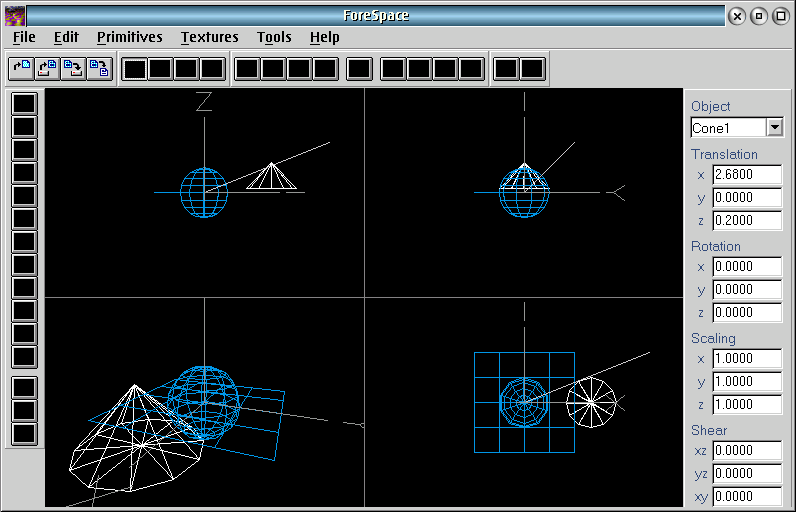The width and height of the screenshot is (796, 512).
Task: Minimize the ForeSpace window via the small-square button
Action: 759,16
